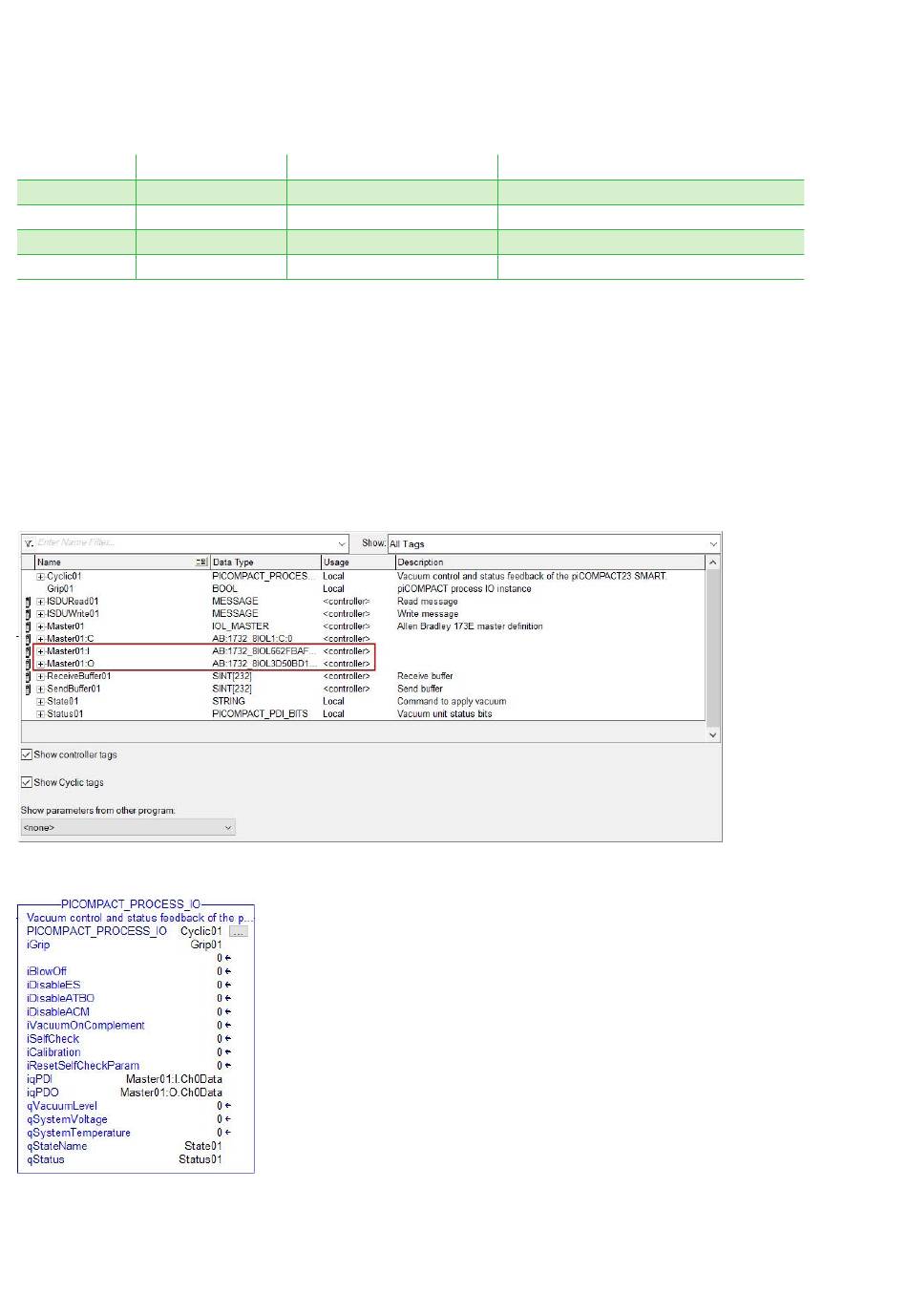Click the filter funnel icon in tag browser
The width and height of the screenshot is (907, 1316).
click(30, 543)
